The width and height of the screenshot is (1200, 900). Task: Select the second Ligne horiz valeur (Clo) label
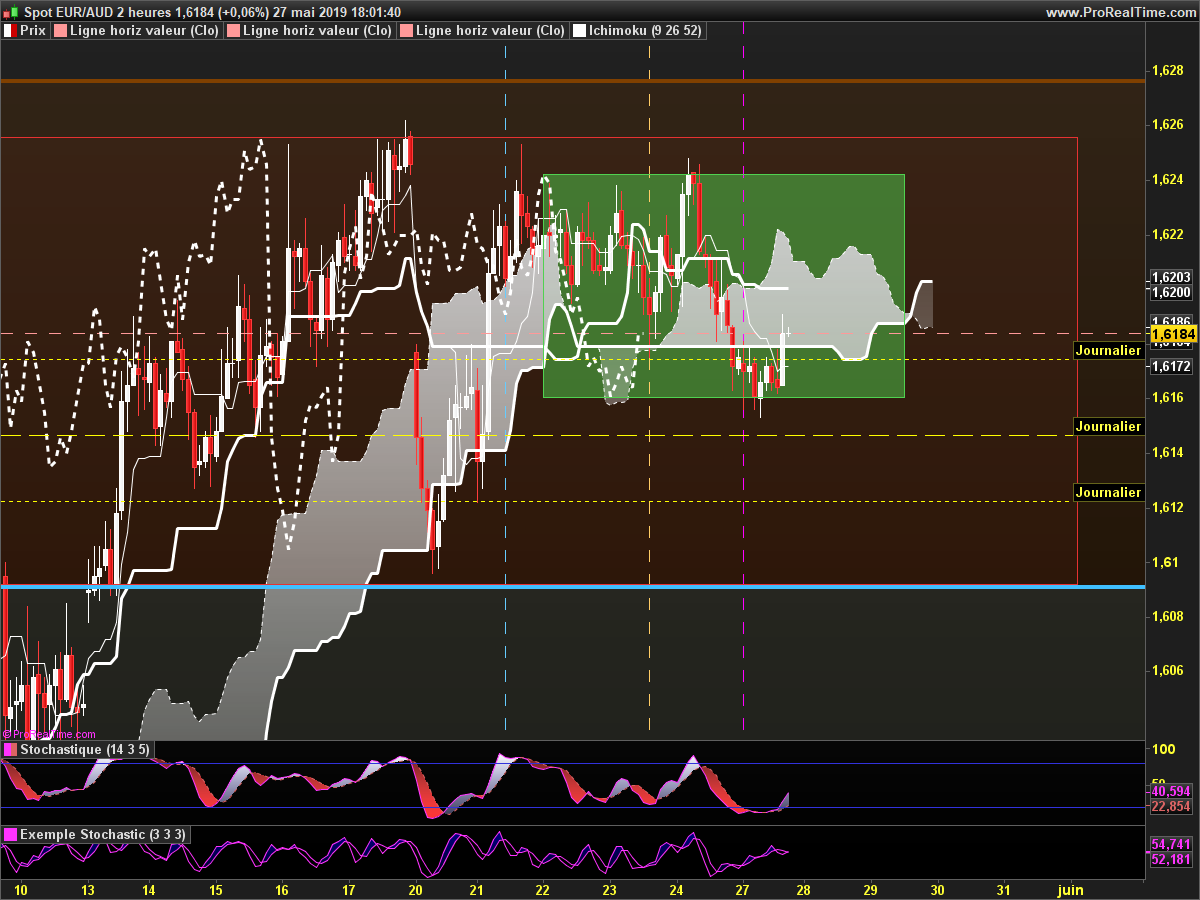tap(305, 31)
